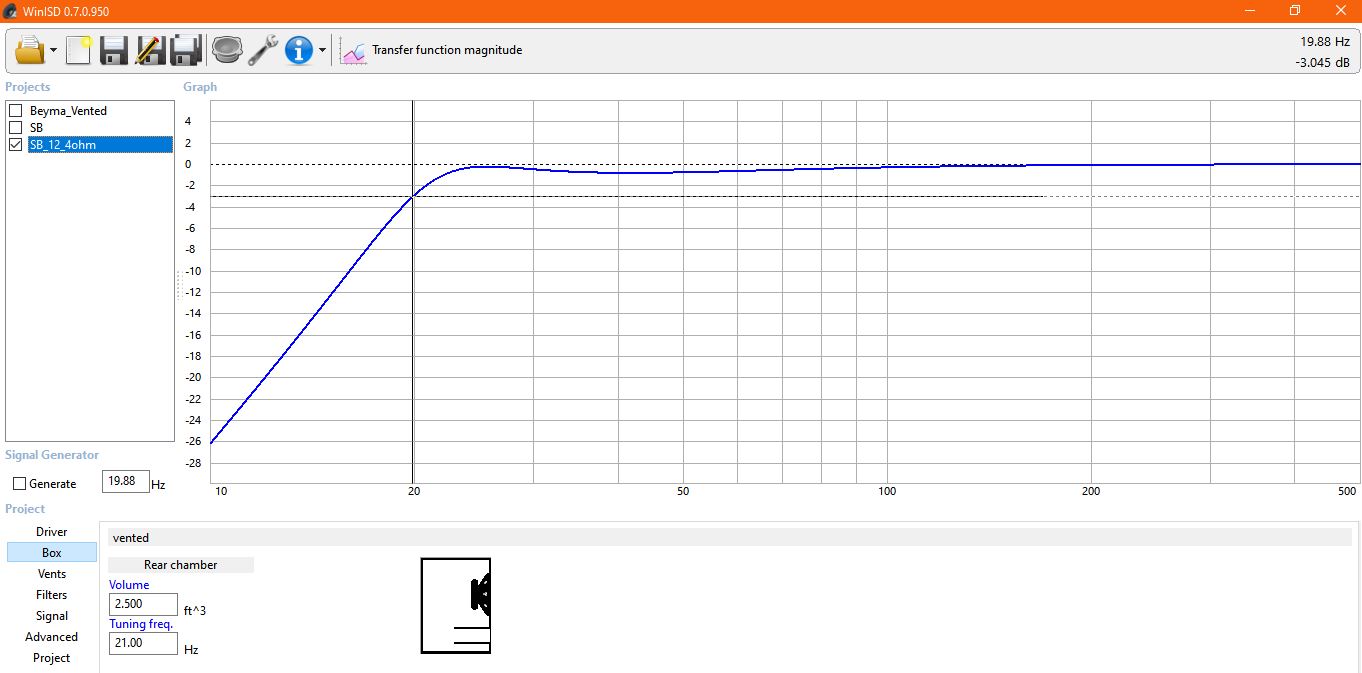Click the vented box diagram thumbnail
Screen dimensions: 1362x673
pos(456,605)
